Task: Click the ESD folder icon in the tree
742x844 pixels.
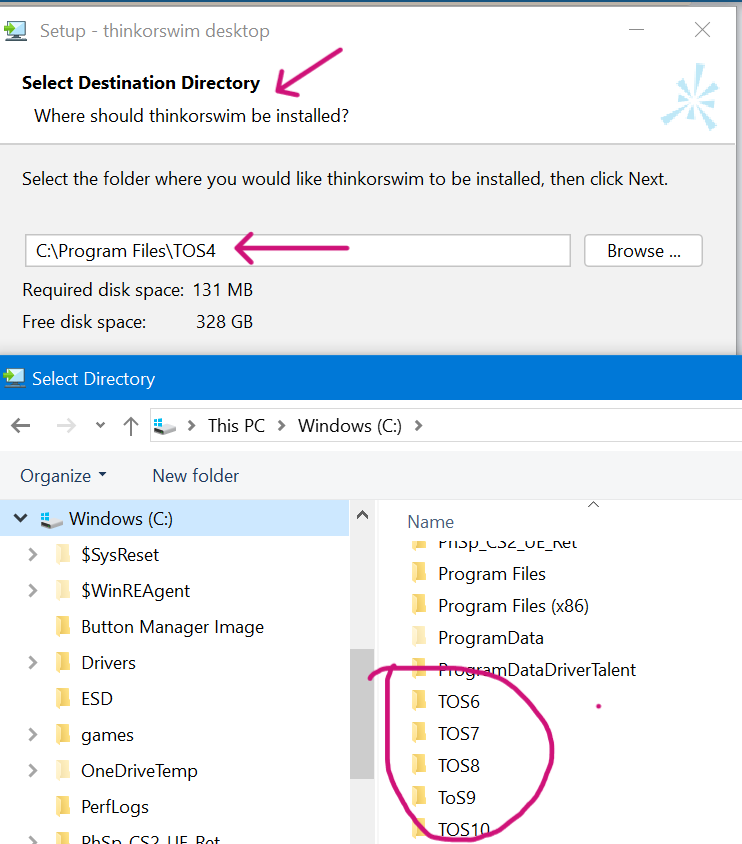Action: (x=63, y=698)
